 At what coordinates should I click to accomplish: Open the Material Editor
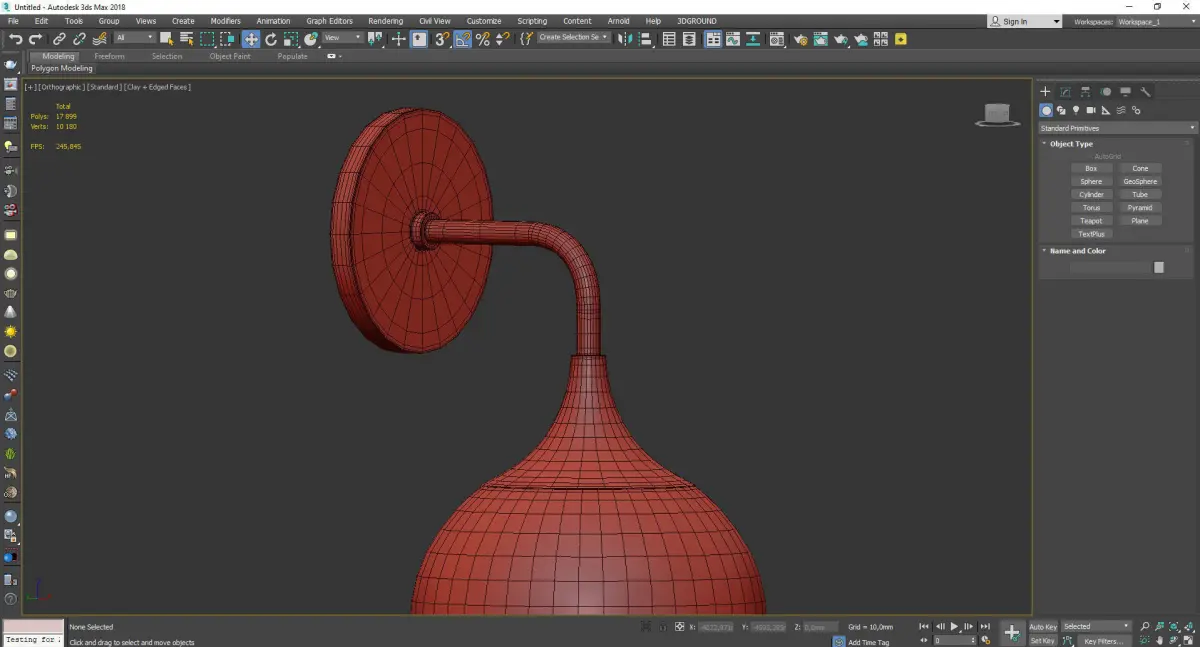click(779, 39)
